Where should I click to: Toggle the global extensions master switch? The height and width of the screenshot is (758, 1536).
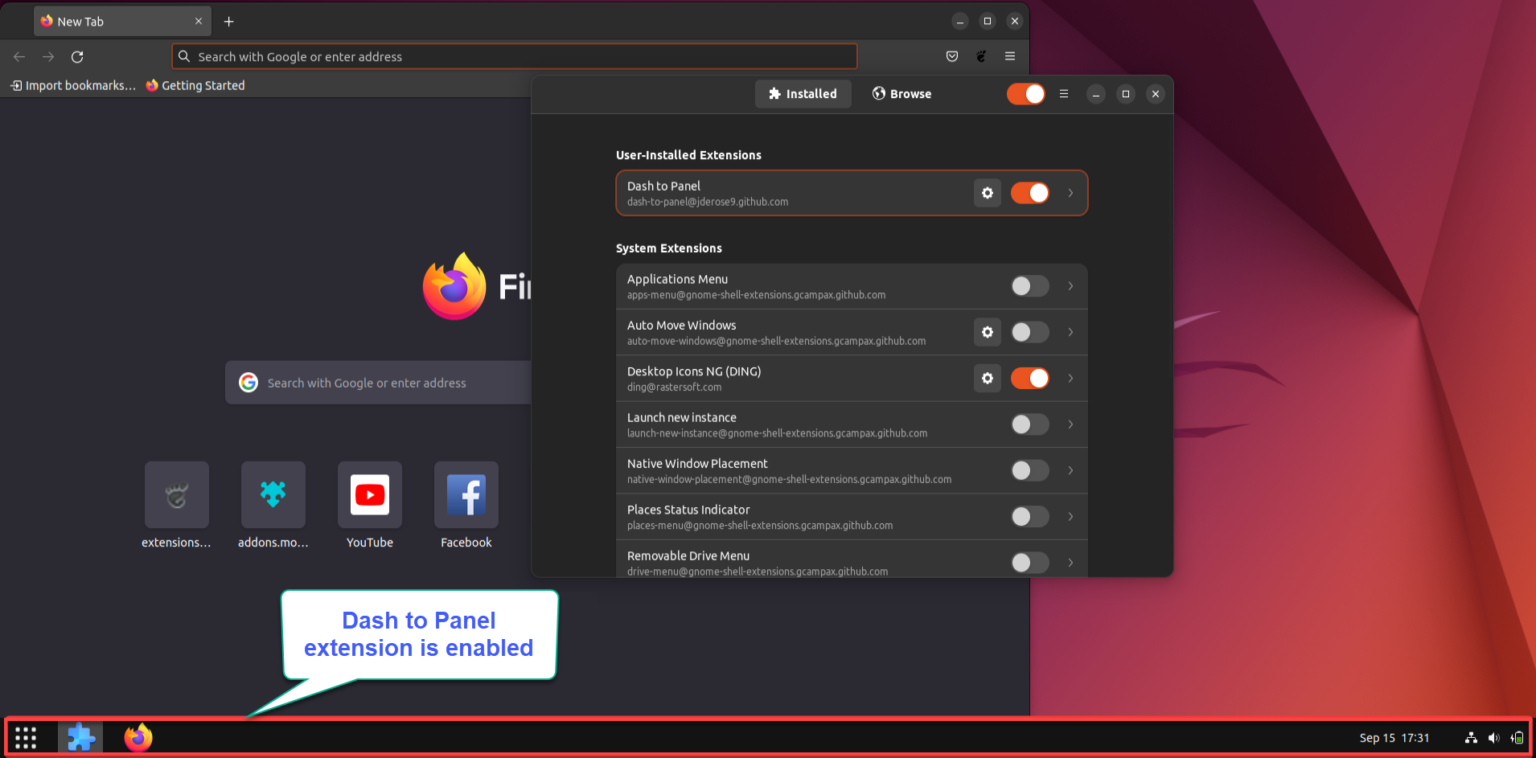pos(1026,93)
